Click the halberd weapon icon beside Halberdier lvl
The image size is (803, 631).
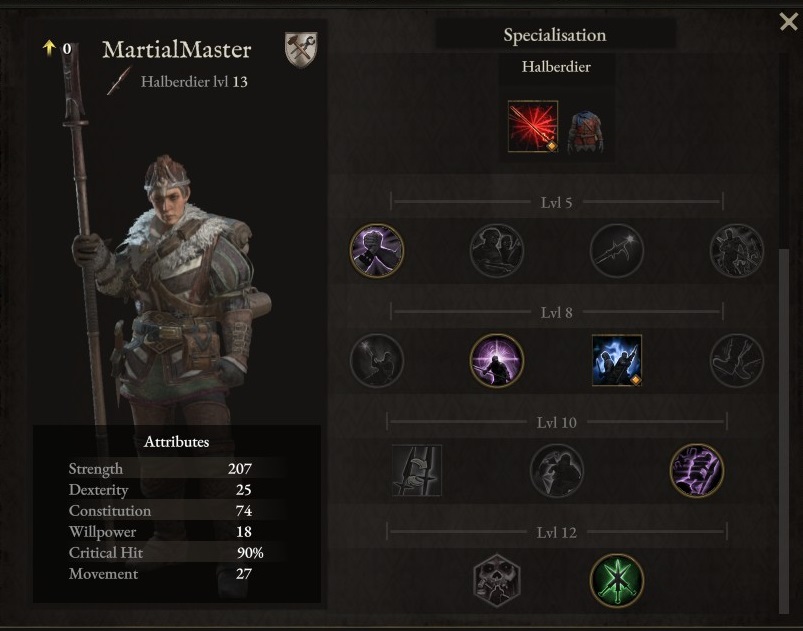119,80
